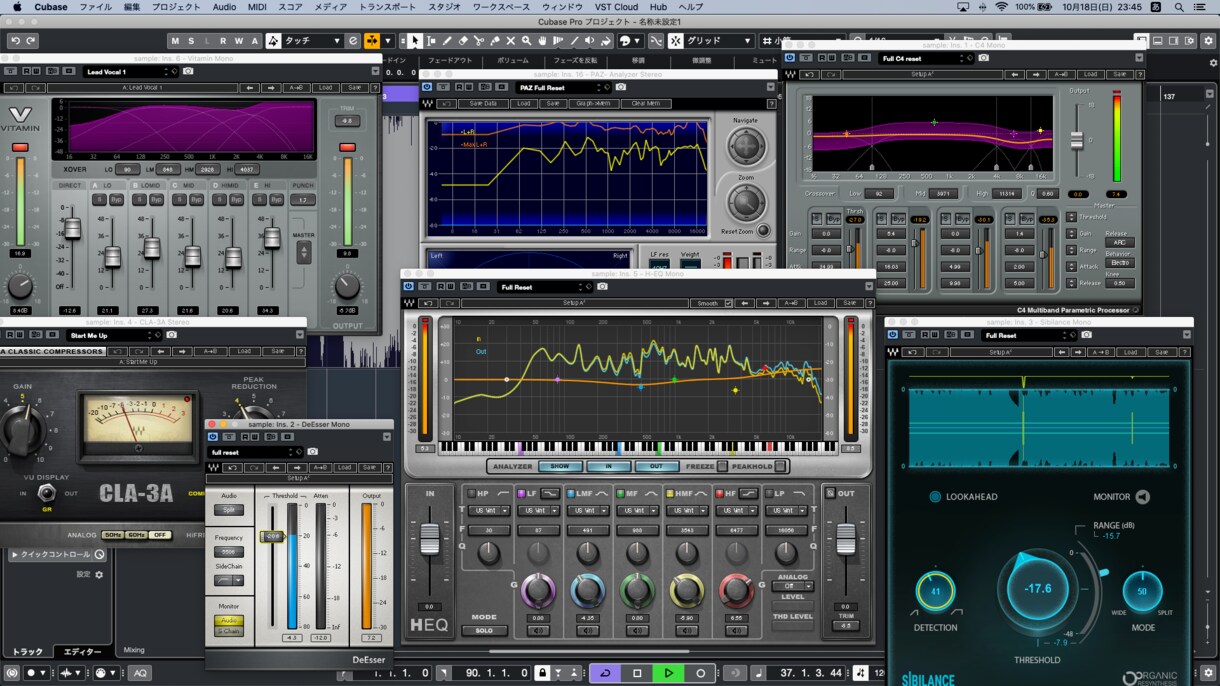This screenshot has height=686, width=1220.
Task: Click the DeEsser Threshold slider handle
Action: (272, 536)
